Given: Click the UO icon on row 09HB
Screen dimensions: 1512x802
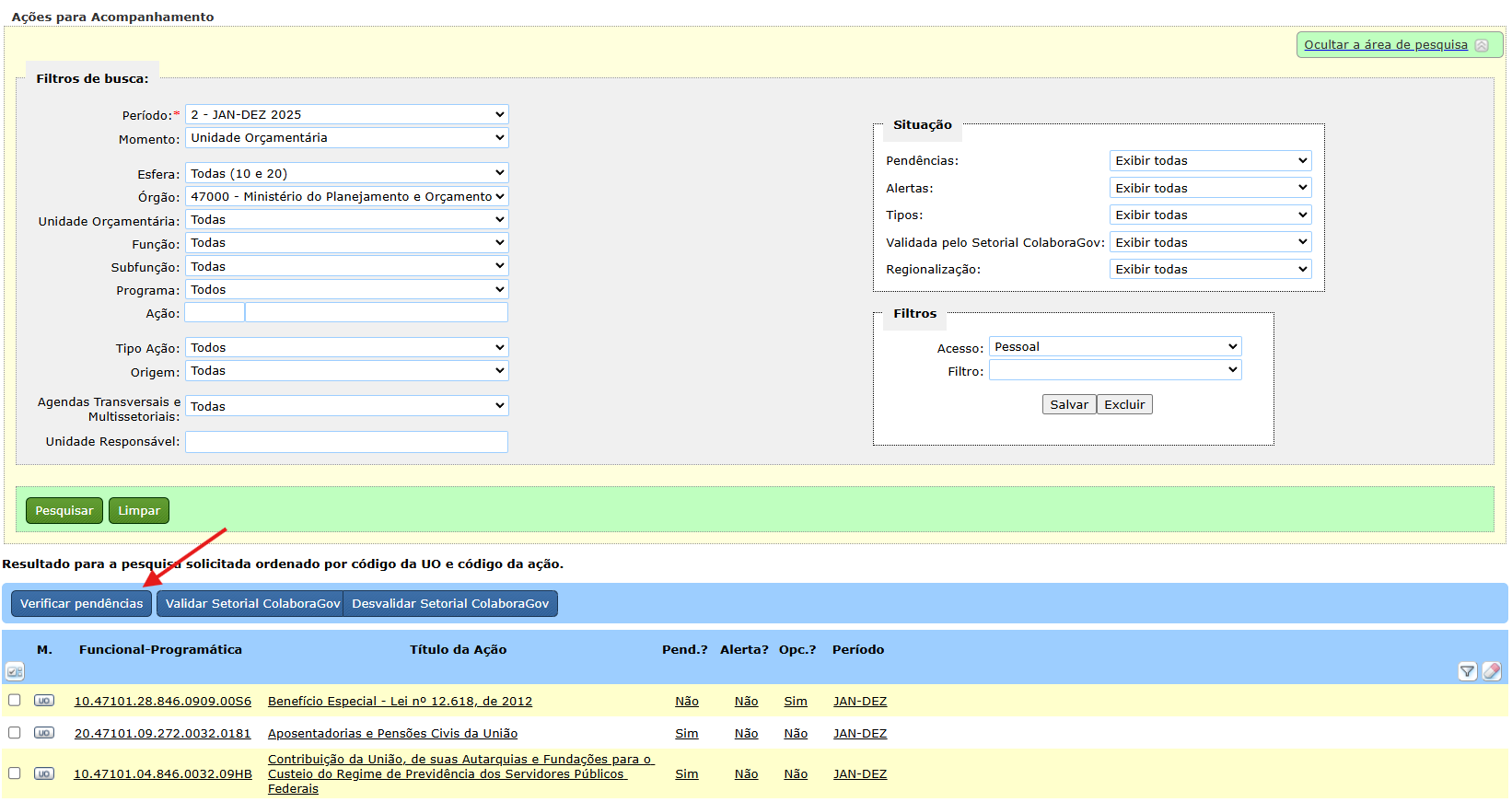Looking at the screenshot, I should click(x=44, y=773).
